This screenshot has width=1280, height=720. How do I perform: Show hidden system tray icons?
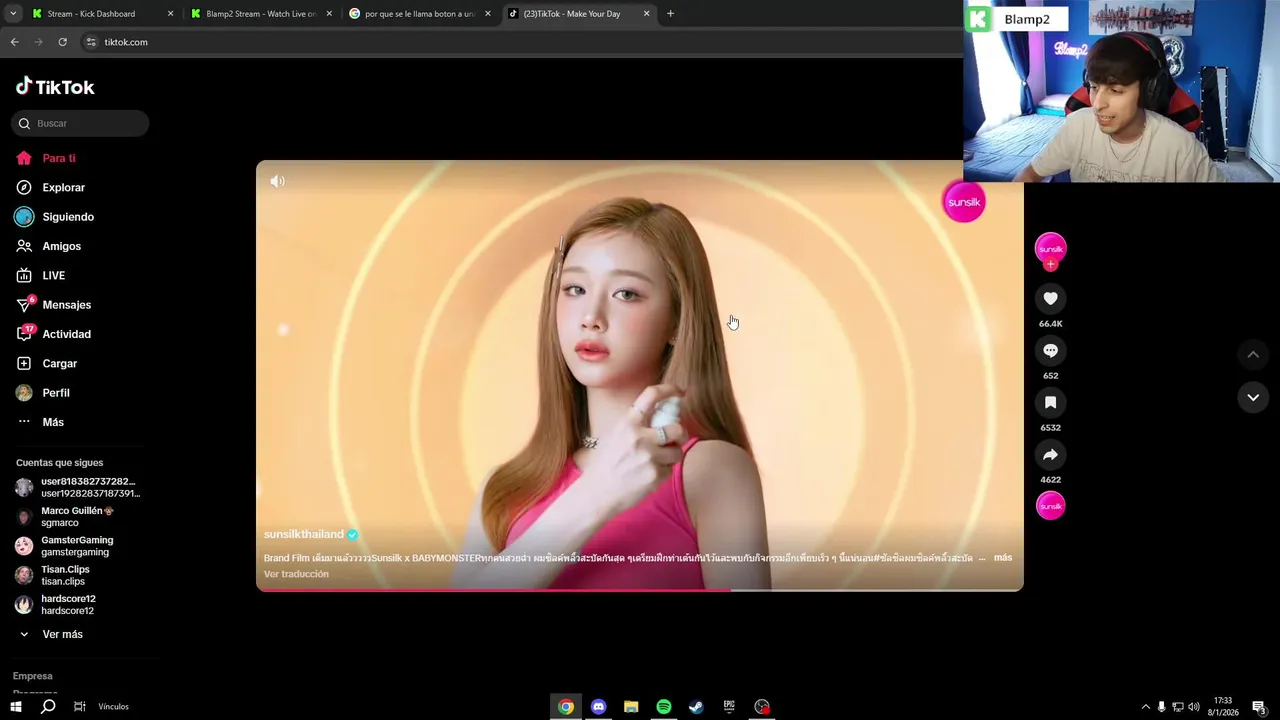click(1145, 706)
